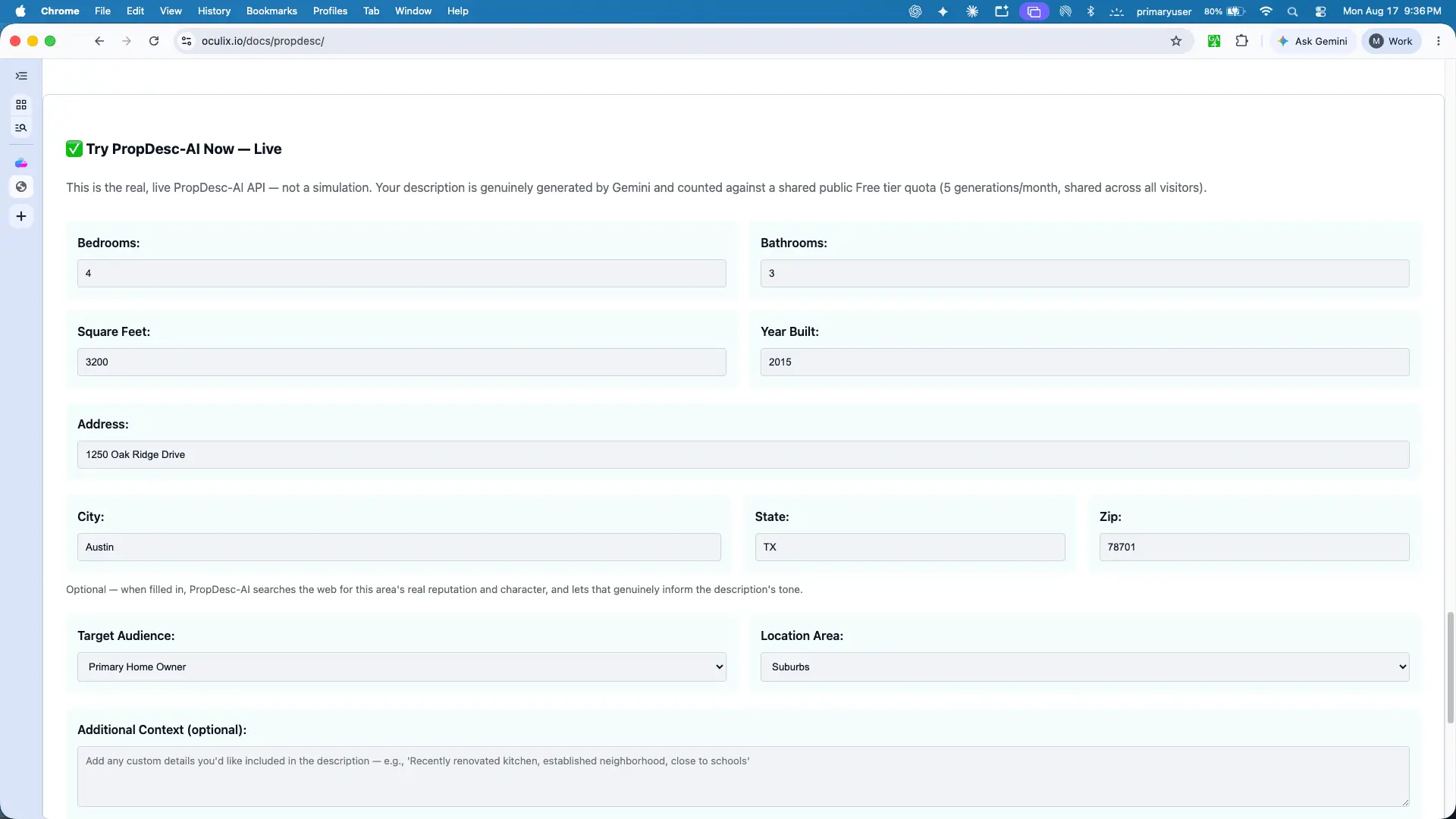This screenshot has width=1456, height=819.
Task: Open the File menu
Action: [102, 11]
